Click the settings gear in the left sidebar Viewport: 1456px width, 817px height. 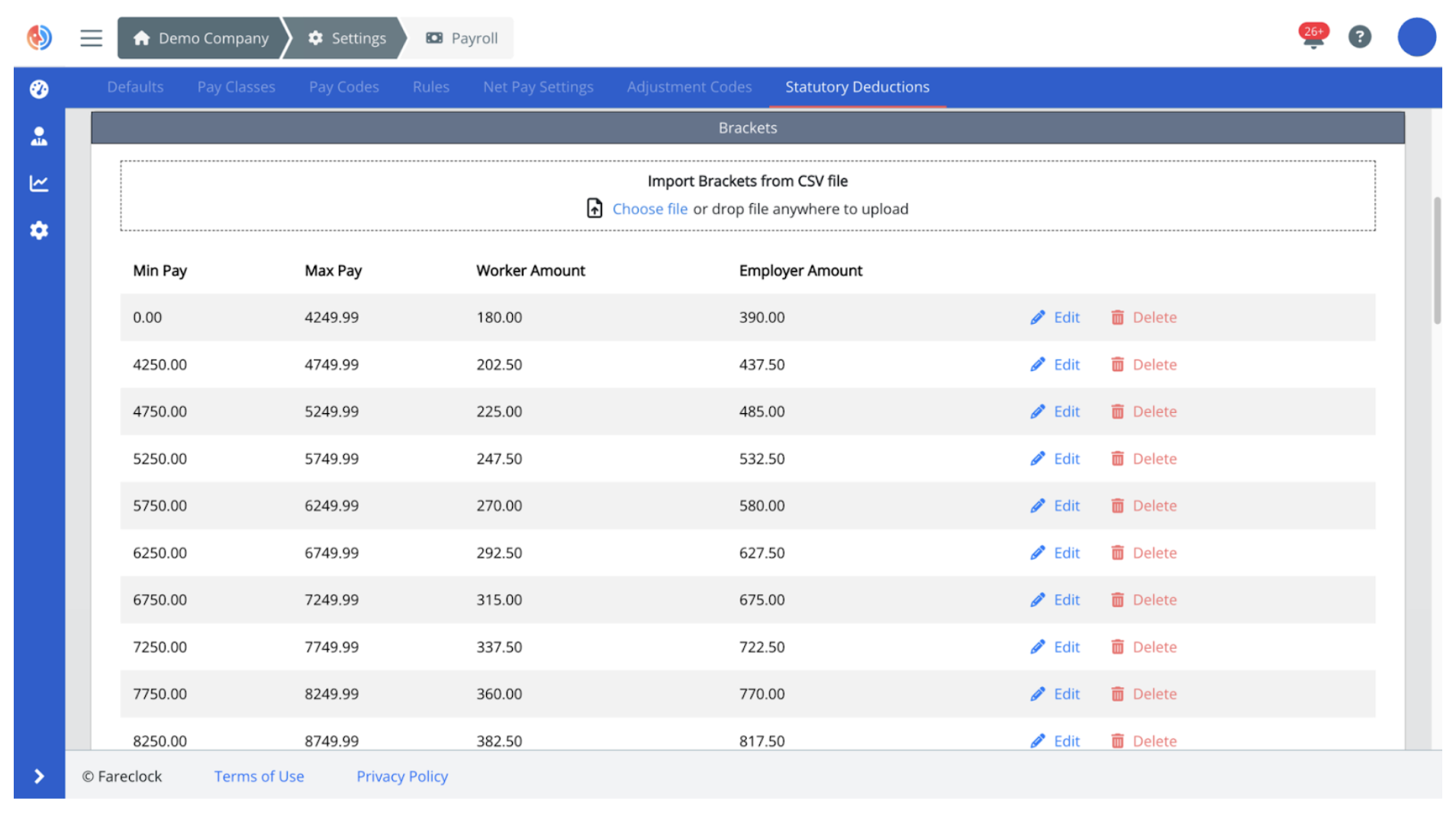click(38, 231)
